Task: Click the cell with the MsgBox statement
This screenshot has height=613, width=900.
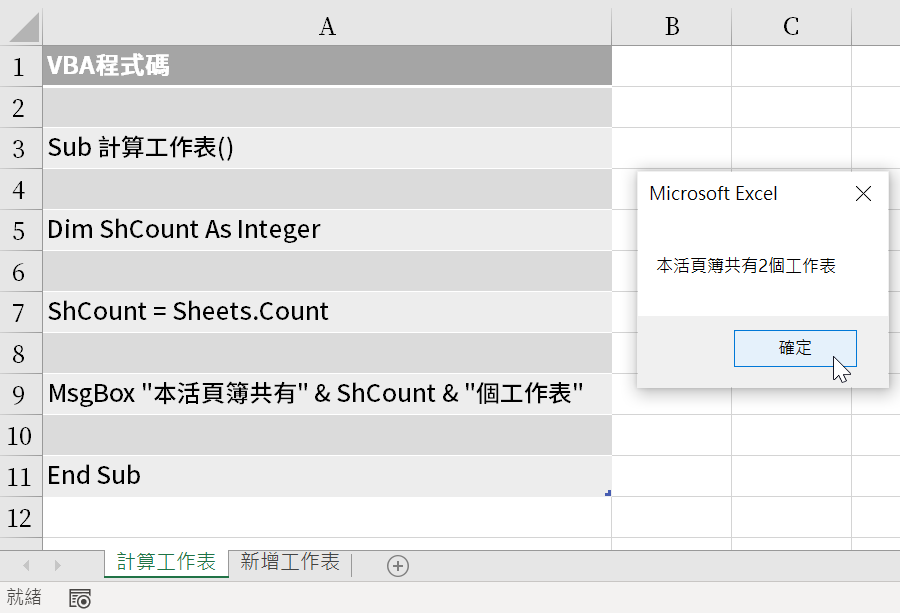Action: (x=327, y=394)
